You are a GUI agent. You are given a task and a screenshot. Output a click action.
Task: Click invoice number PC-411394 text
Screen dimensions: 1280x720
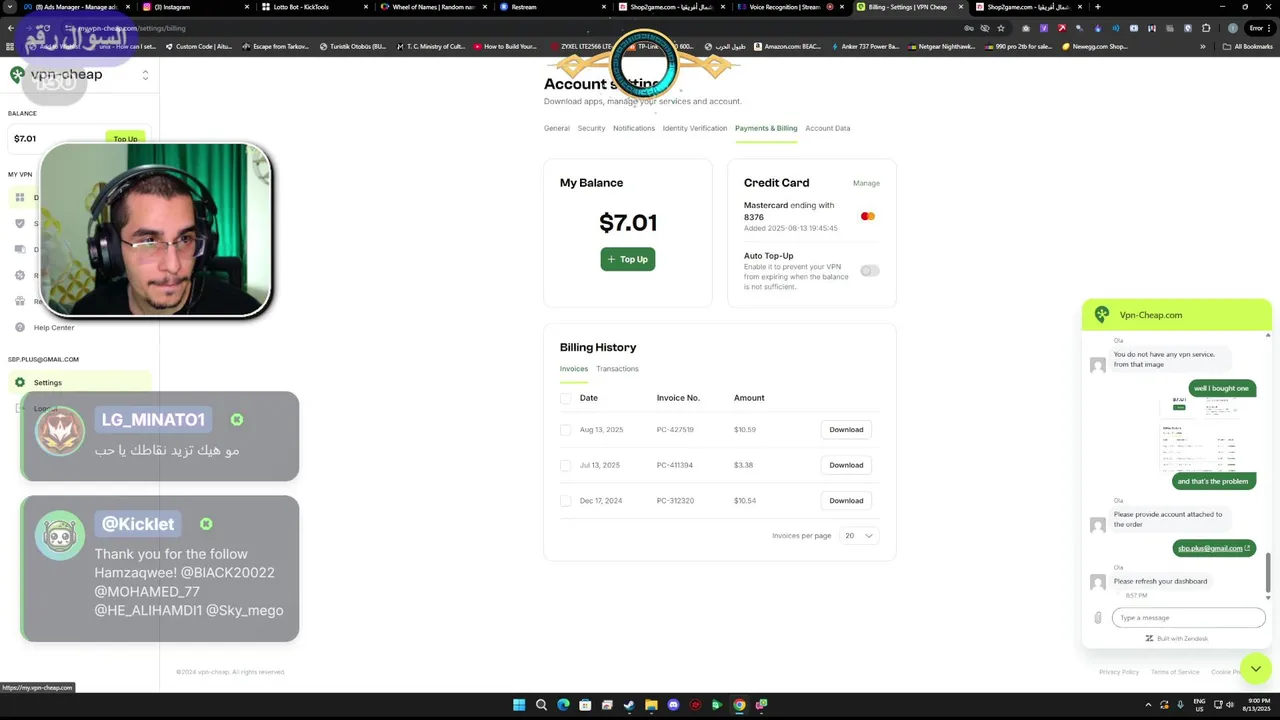[x=675, y=465]
